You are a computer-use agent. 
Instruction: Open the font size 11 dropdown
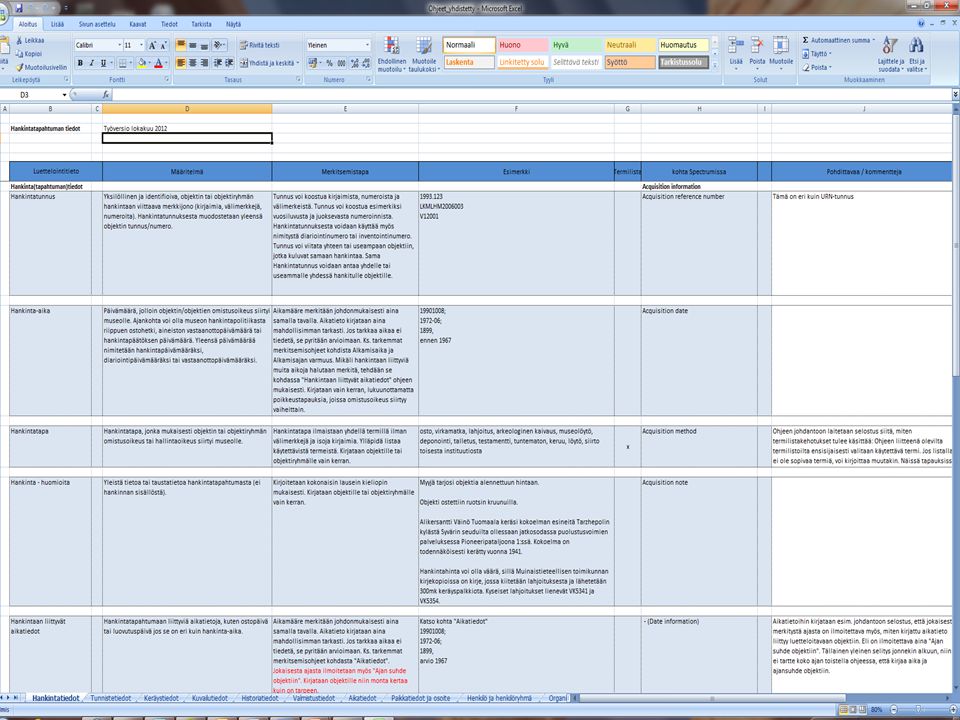tap(141, 45)
